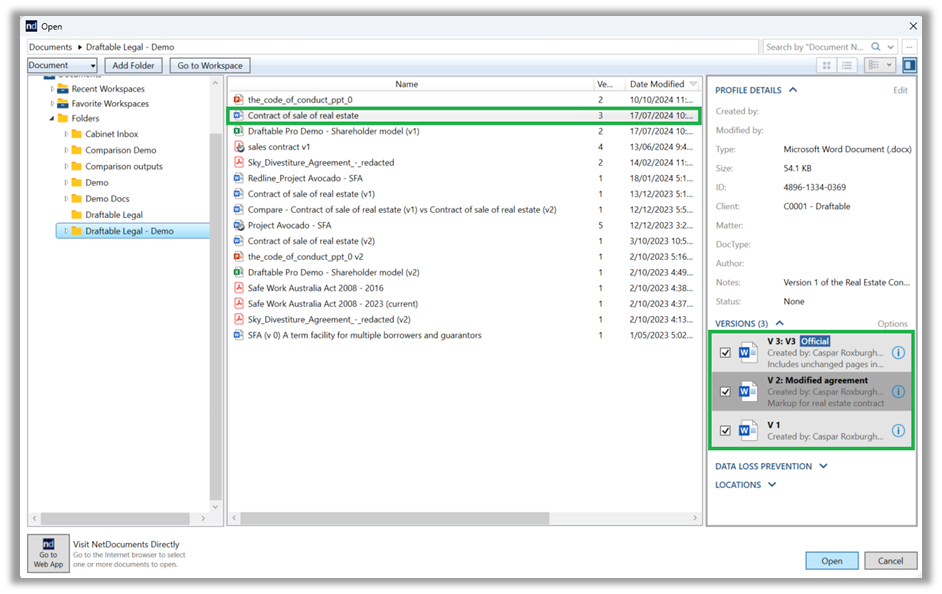Screen dimensions: 942x594
Task: Select Sky_Divestiture_Agreement_-_redacted (v2) file name
Action: [329, 320]
